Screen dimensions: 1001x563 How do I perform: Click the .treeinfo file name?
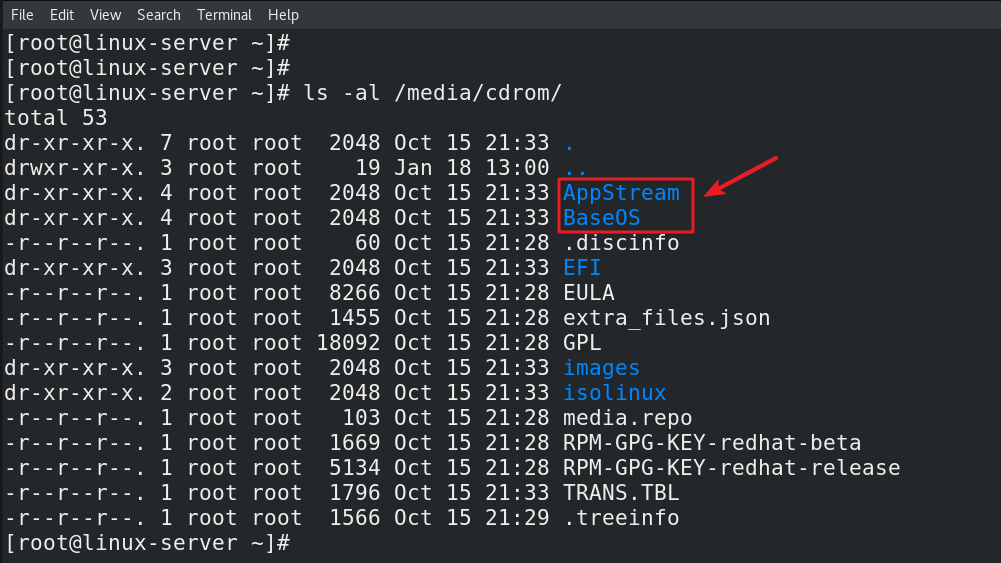coord(621,518)
